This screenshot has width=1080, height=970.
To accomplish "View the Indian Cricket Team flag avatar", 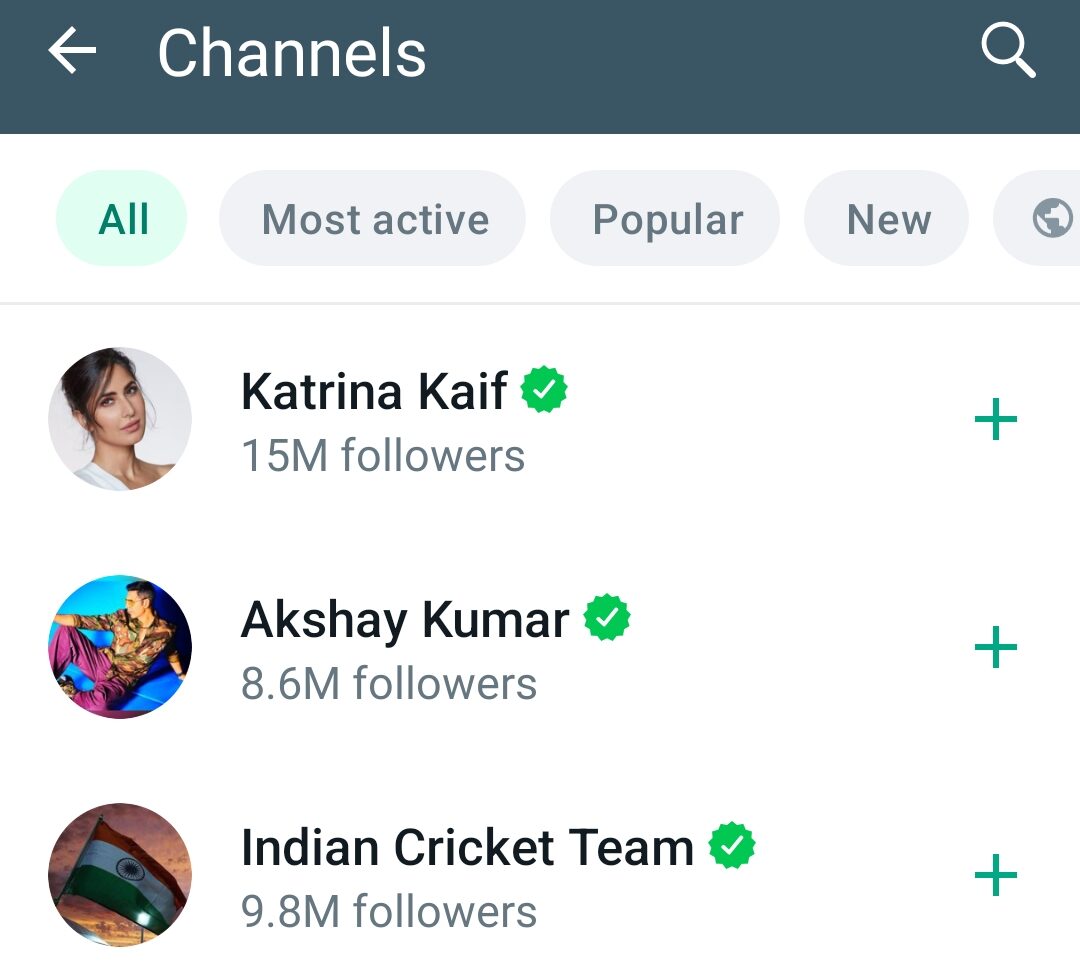I will (120, 875).
